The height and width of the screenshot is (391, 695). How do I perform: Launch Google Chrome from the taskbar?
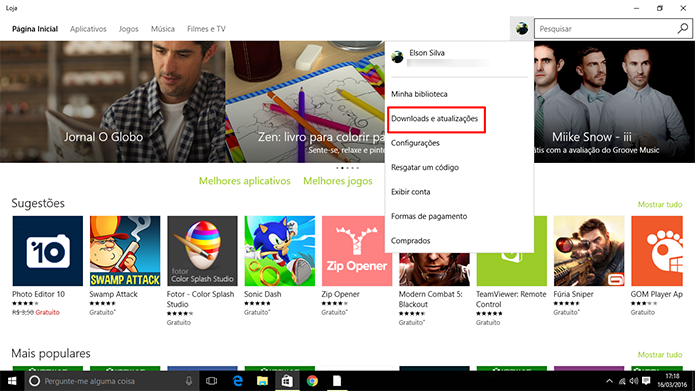pos(312,381)
